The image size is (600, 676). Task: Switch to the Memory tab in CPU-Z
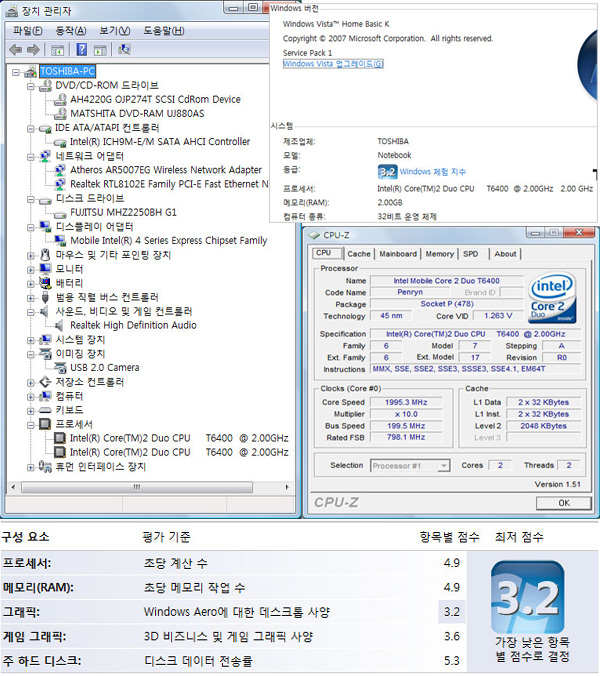pos(440,254)
